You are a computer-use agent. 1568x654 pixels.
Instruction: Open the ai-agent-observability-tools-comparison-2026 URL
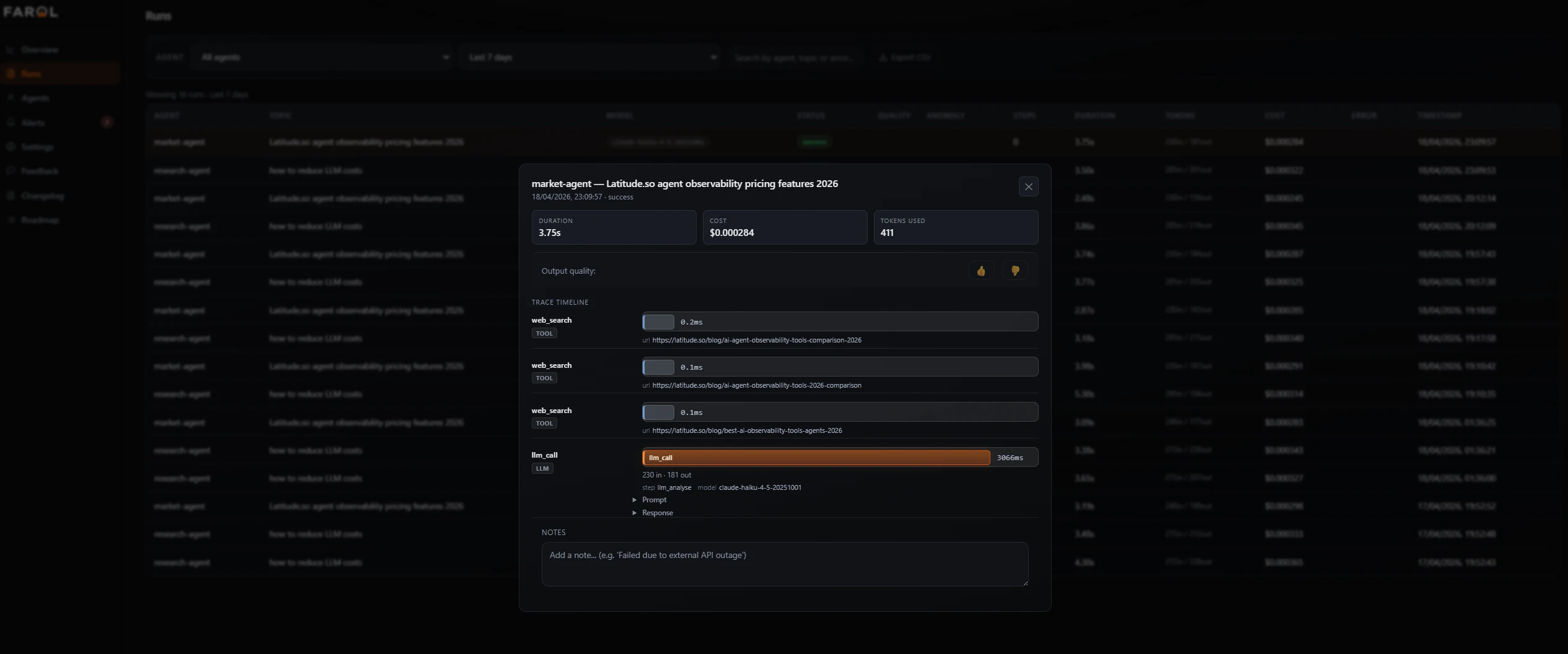pos(757,340)
